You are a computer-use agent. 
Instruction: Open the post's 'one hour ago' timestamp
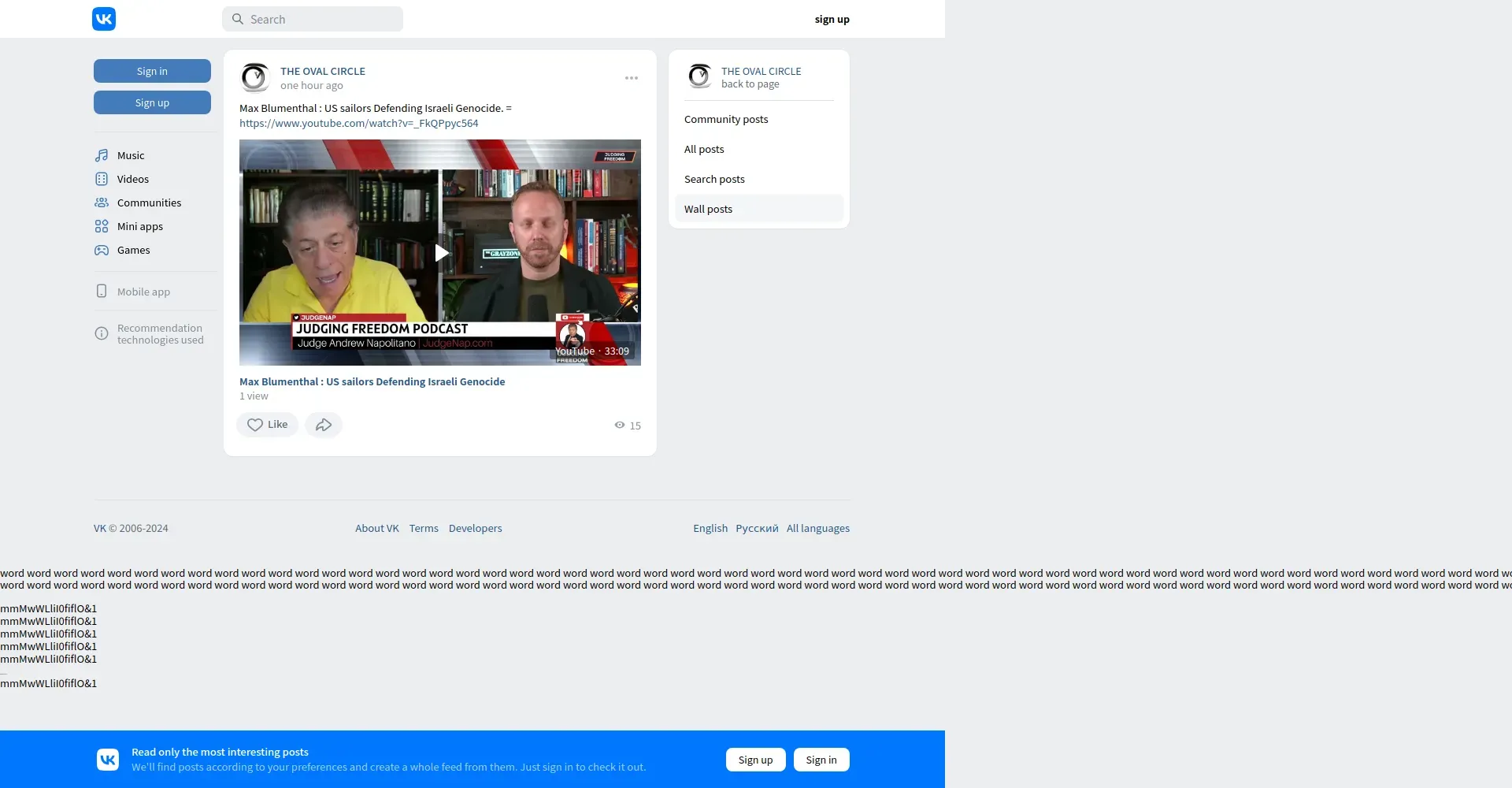coord(312,86)
